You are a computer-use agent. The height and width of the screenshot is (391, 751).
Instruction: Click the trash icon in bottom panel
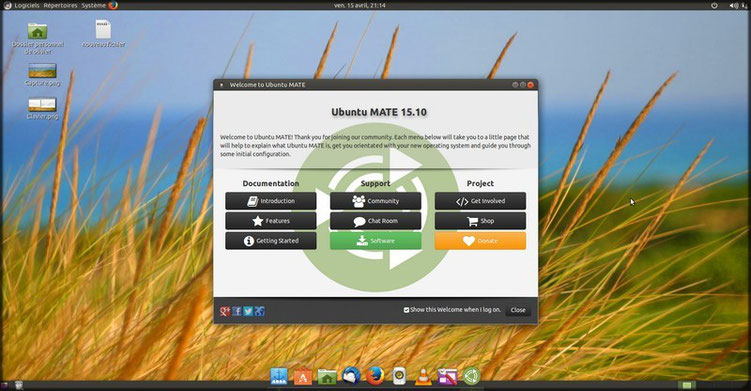19,385
